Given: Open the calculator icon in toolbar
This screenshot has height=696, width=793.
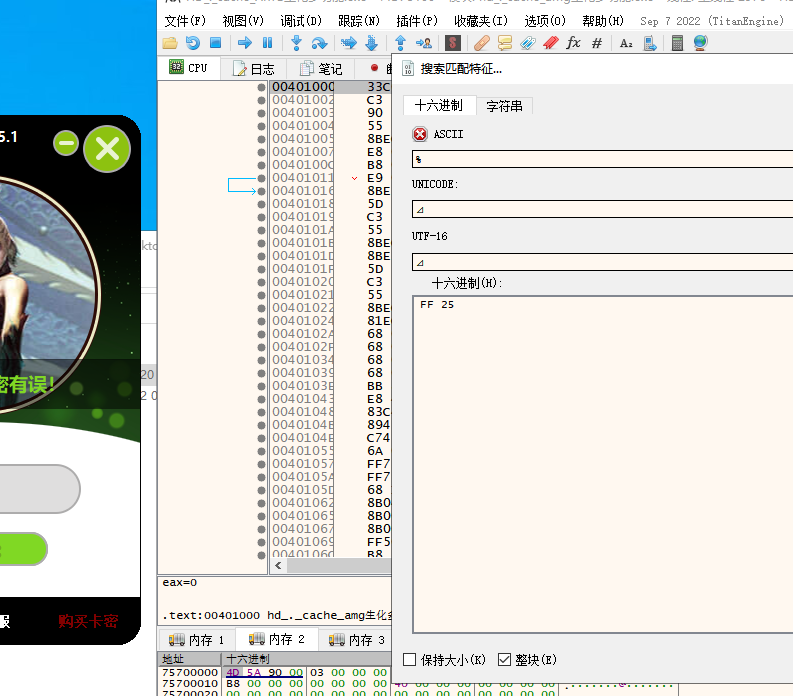Looking at the screenshot, I should (x=677, y=43).
